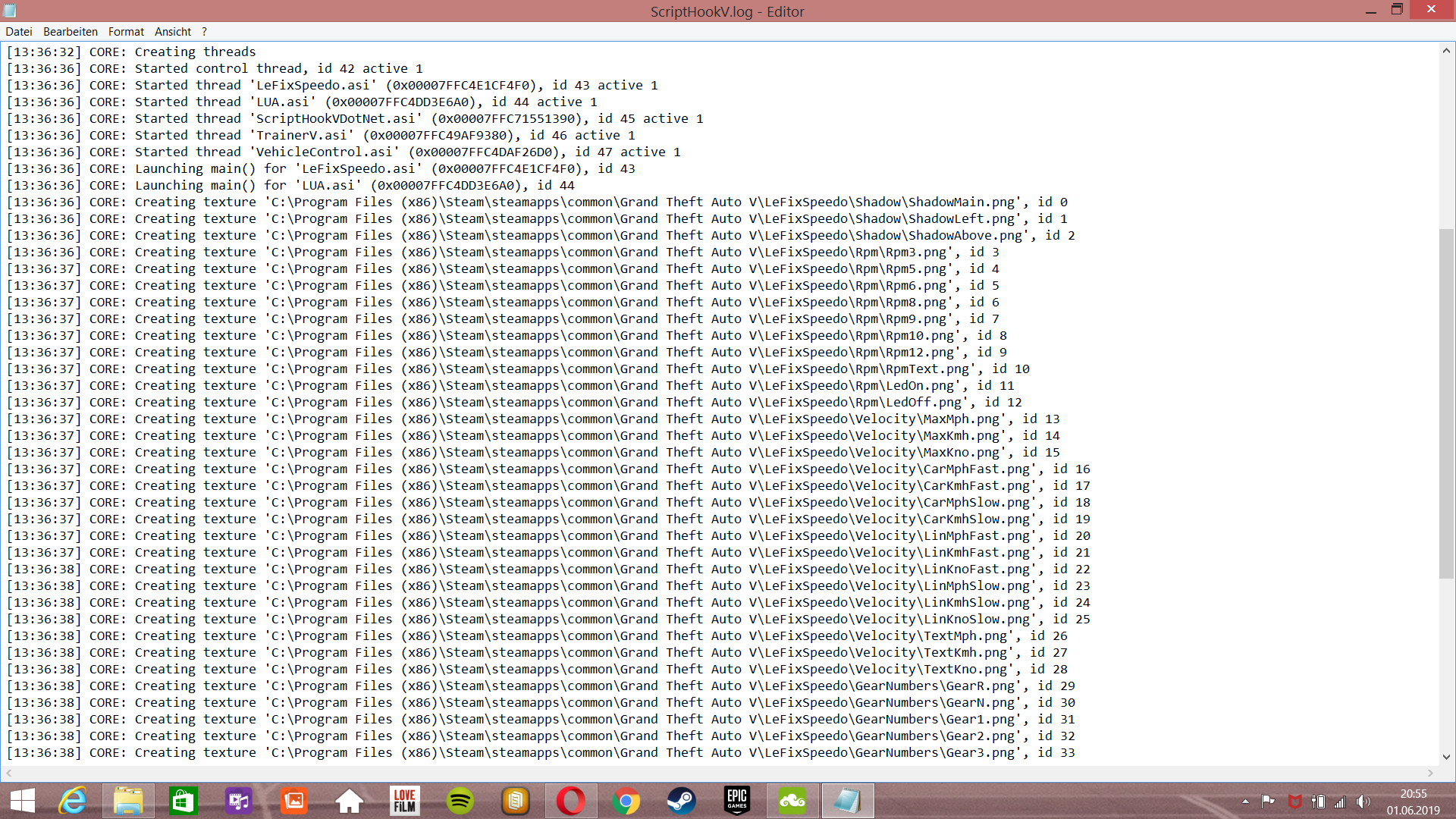
Task: Click the Windows Start button
Action: coord(23,801)
